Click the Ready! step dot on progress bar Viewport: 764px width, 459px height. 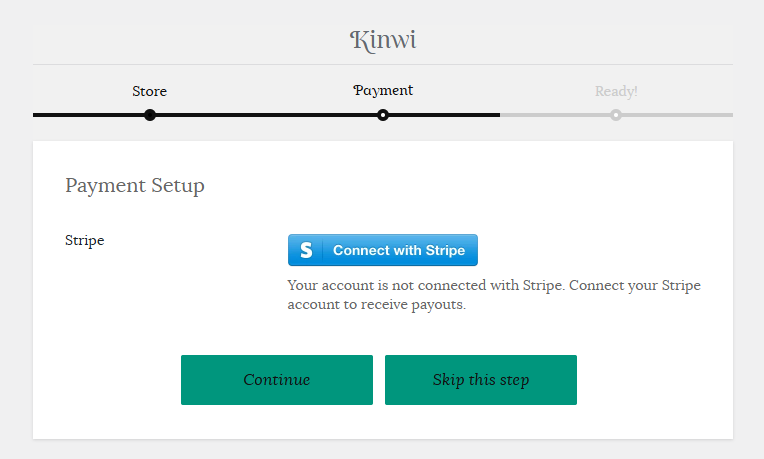click(616, 115)
